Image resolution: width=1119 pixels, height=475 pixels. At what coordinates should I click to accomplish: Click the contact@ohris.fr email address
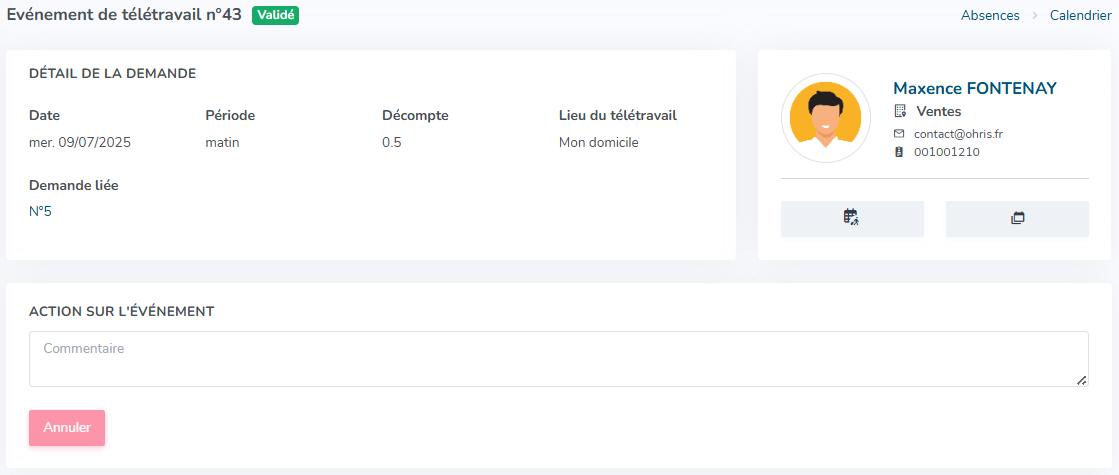pyautogui.click(x=959, y=133)
